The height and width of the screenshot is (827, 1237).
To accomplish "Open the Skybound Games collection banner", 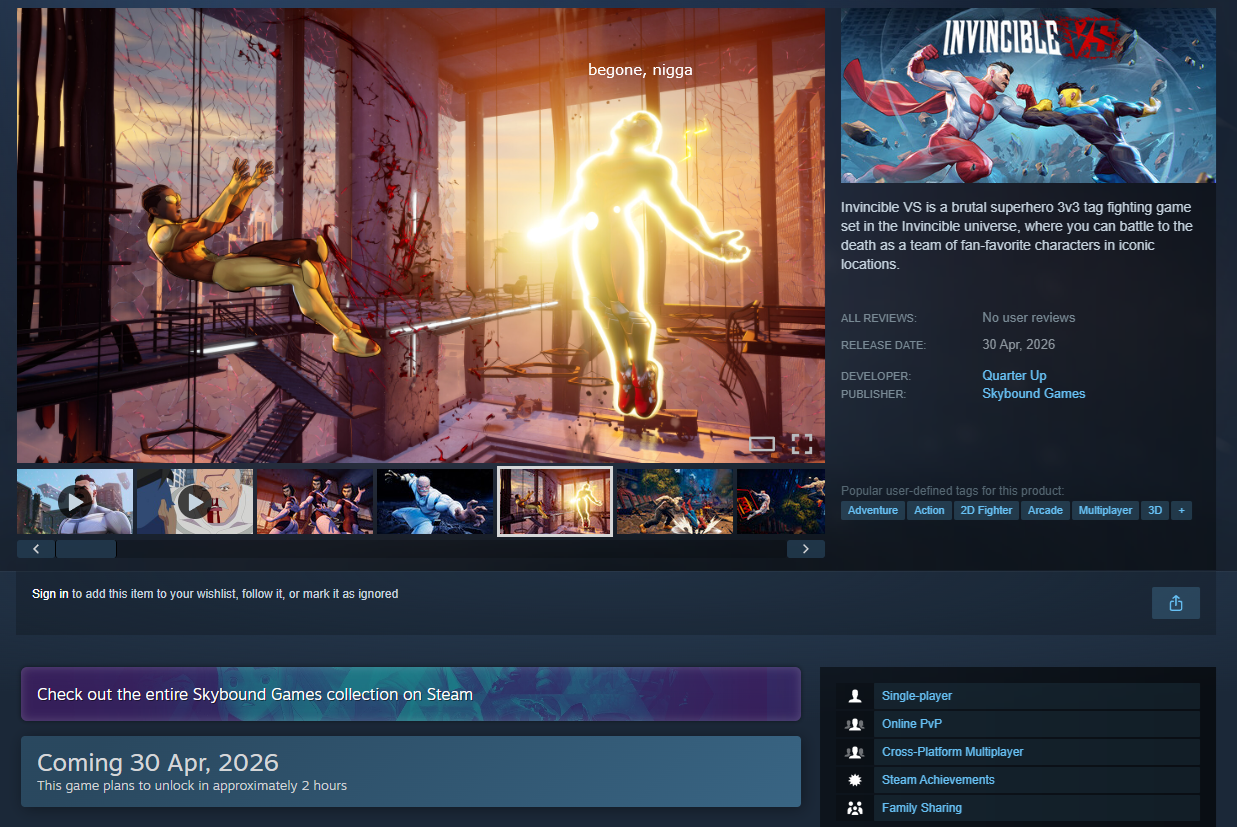I will tap(411, 694).
